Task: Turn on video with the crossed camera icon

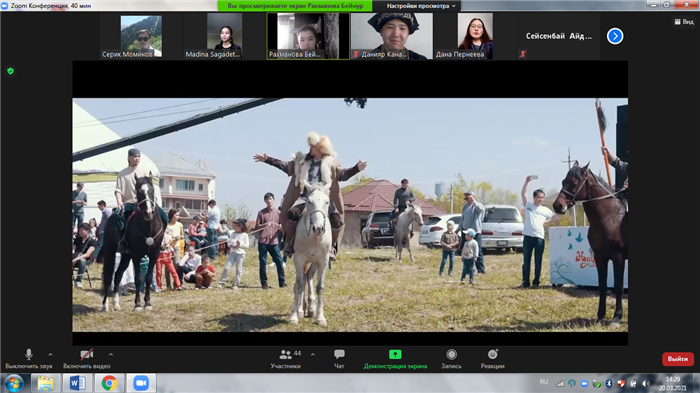Action: [87, 355]
